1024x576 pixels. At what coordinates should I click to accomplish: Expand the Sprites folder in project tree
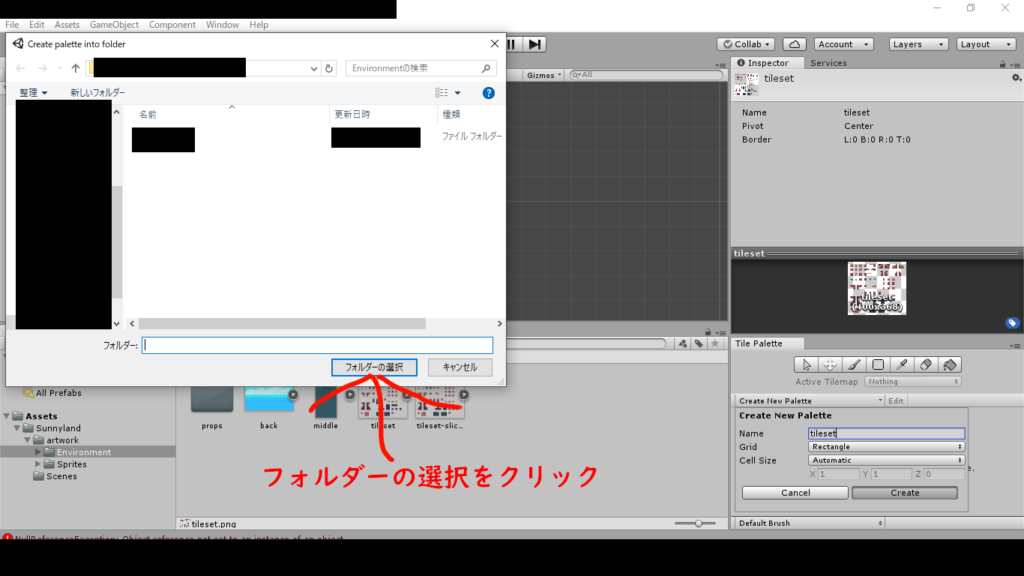(x=39, y=464)
